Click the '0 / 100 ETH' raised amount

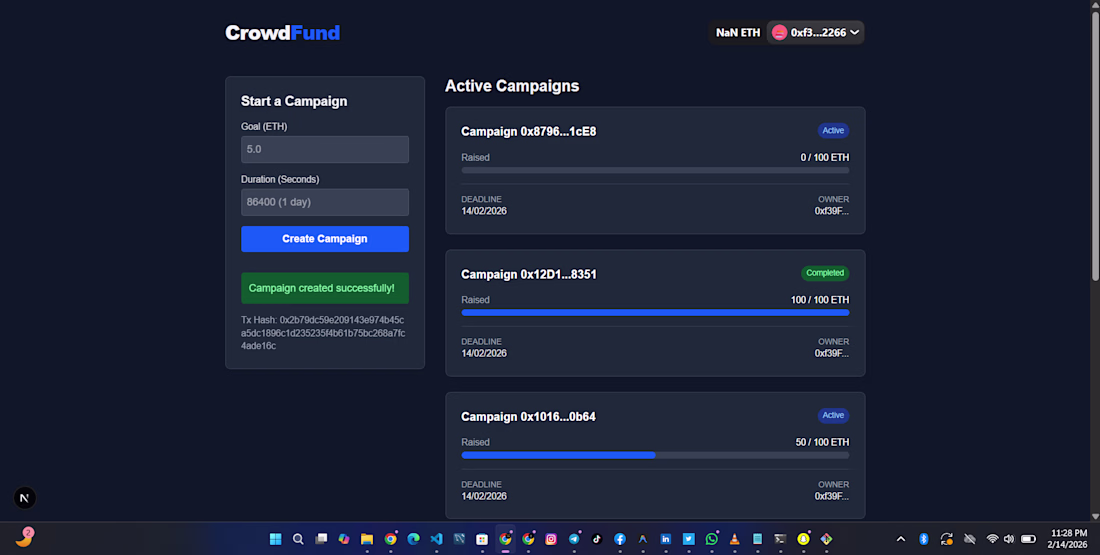(x=824, y=157)
